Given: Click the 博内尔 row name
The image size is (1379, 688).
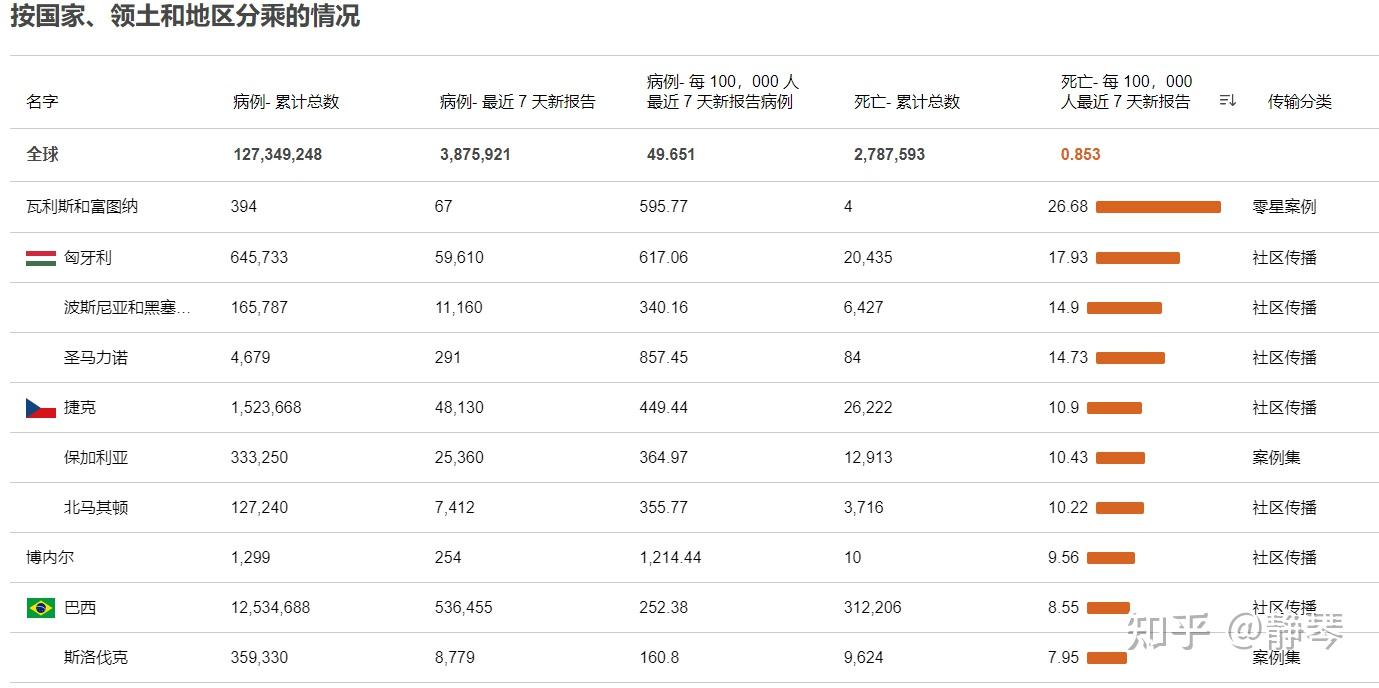Looking at the screenshot, I should (50, 558).
